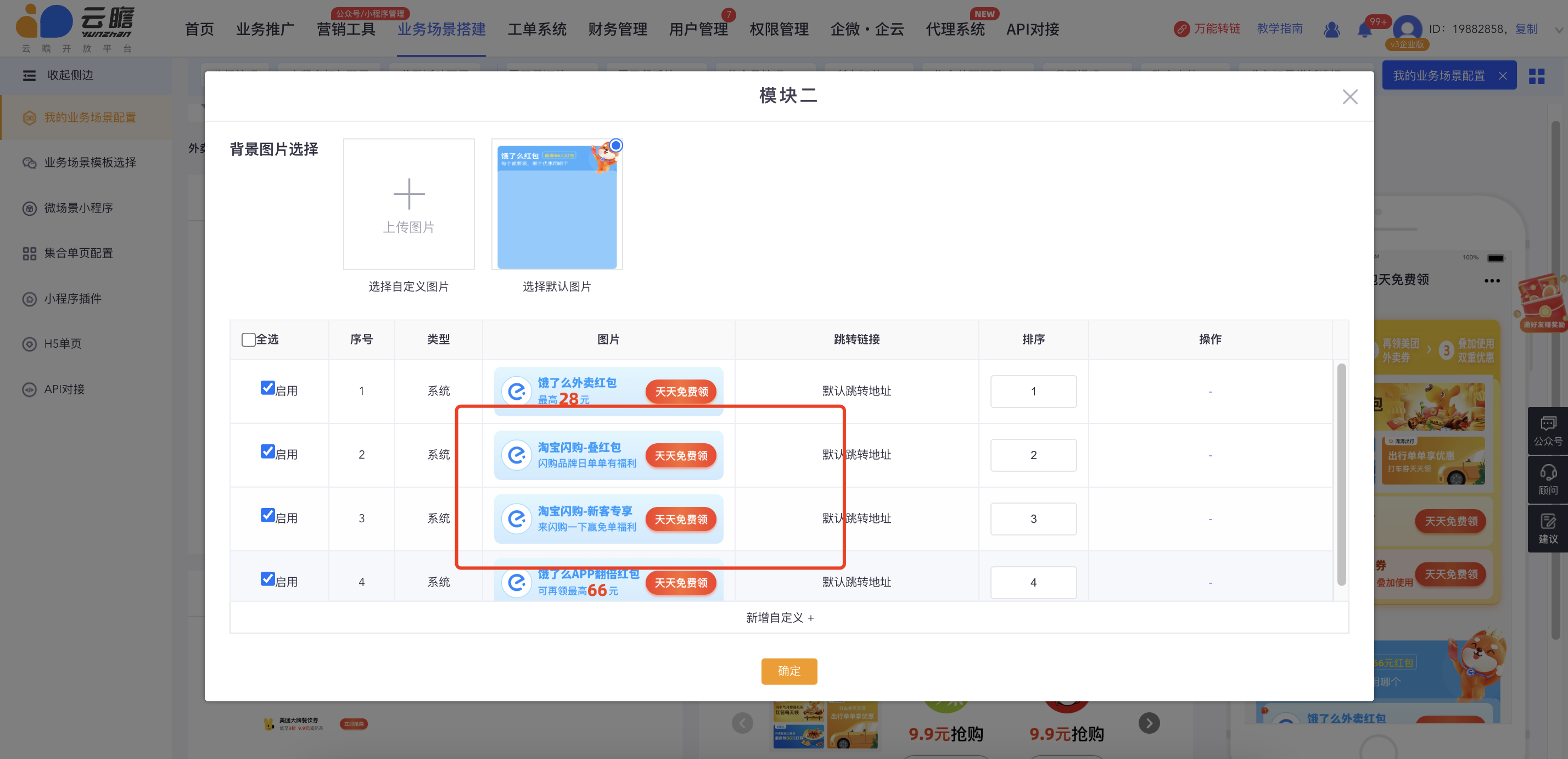1568x759 pixels.
Task: Click the grid view icon top right
Action: pos(1536,76)
